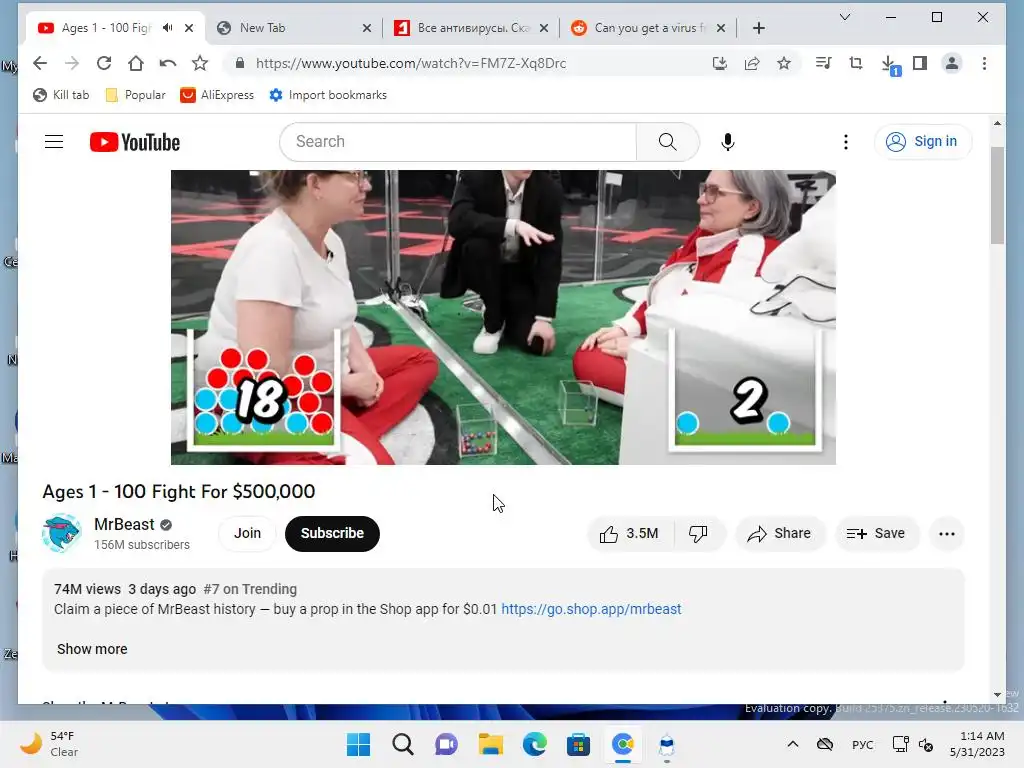Click the #7 on Trending label
The image size is (1024, 768).
coord(250,589)
